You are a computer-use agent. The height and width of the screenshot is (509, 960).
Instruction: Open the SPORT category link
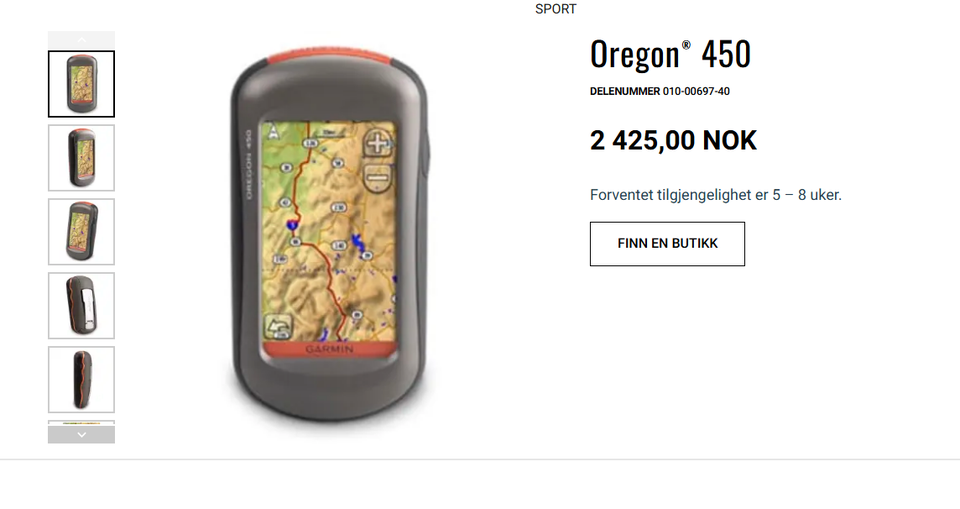pos(556,9)
